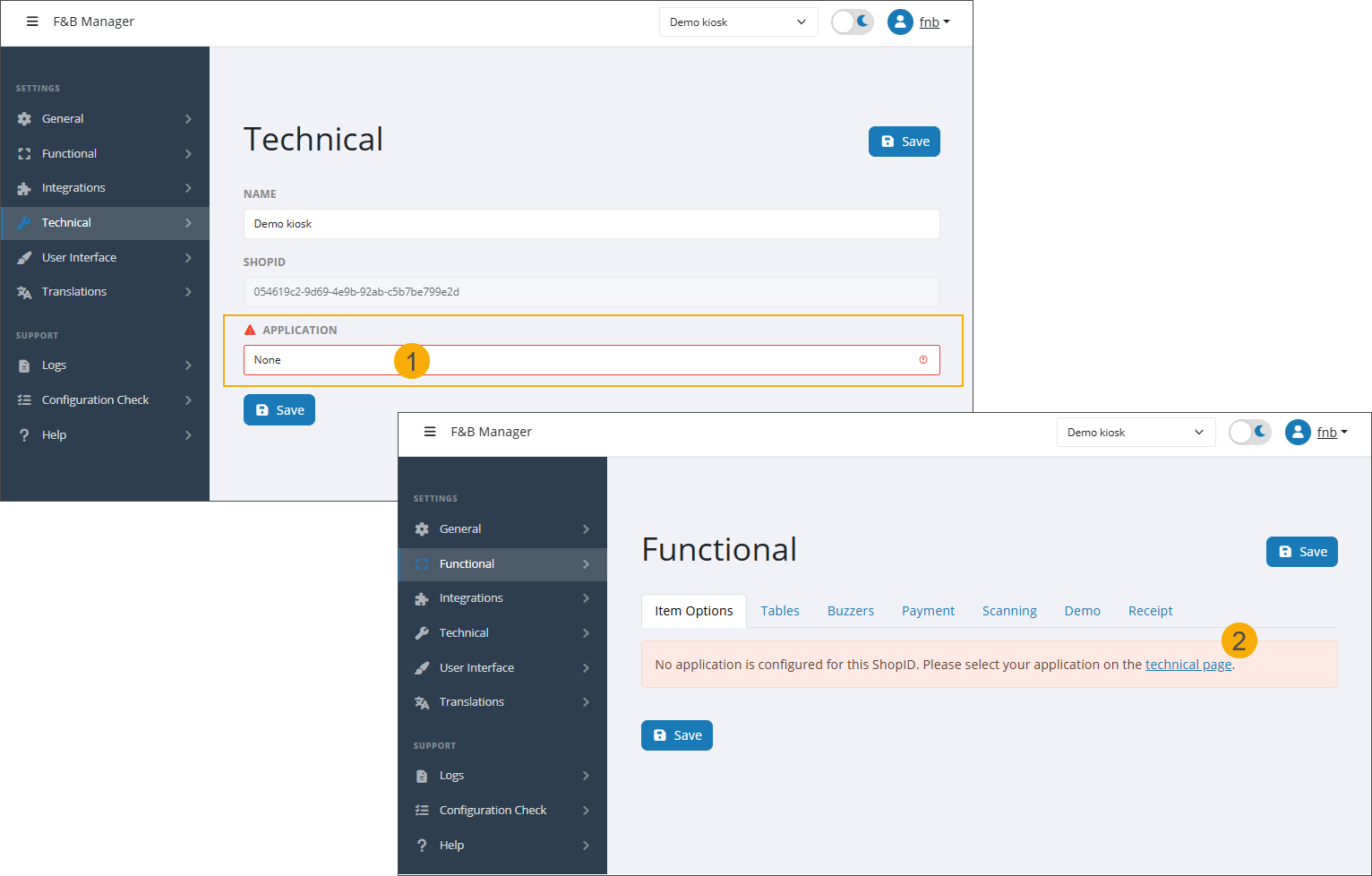Click the hamburger menu icon beside F&B Manager
This screenshot has width=1372, height=876.
tap(32, 21)
